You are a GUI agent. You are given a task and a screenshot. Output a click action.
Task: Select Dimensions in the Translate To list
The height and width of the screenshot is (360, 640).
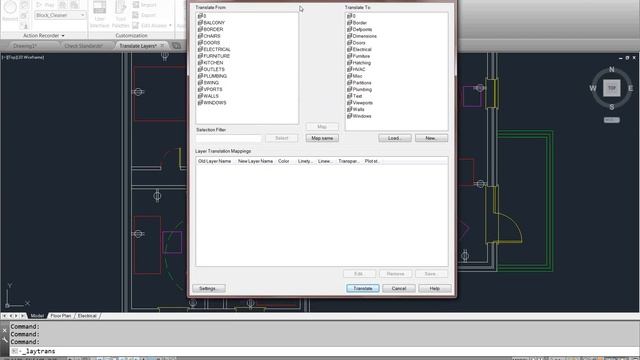point(362,36)
